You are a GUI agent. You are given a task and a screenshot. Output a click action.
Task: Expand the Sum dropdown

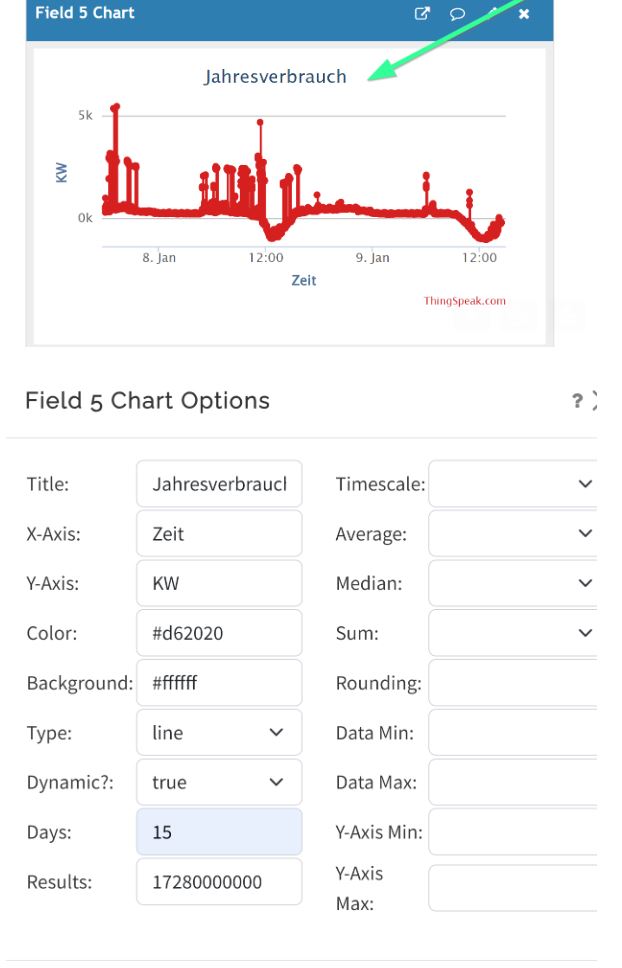click(512, 633)
